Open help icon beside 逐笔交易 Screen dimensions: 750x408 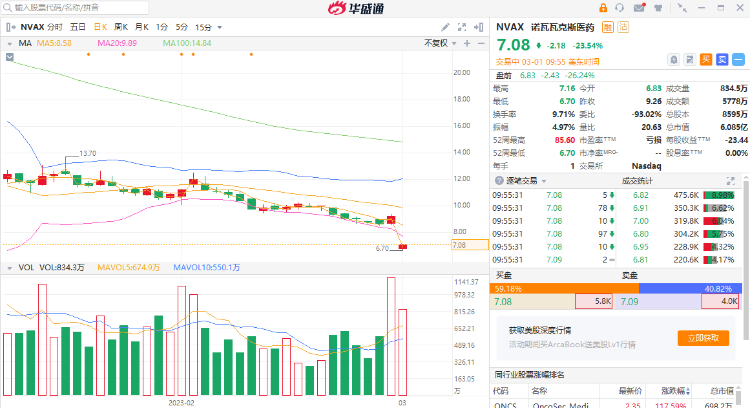pyautogui.click(x=499, y=181)
